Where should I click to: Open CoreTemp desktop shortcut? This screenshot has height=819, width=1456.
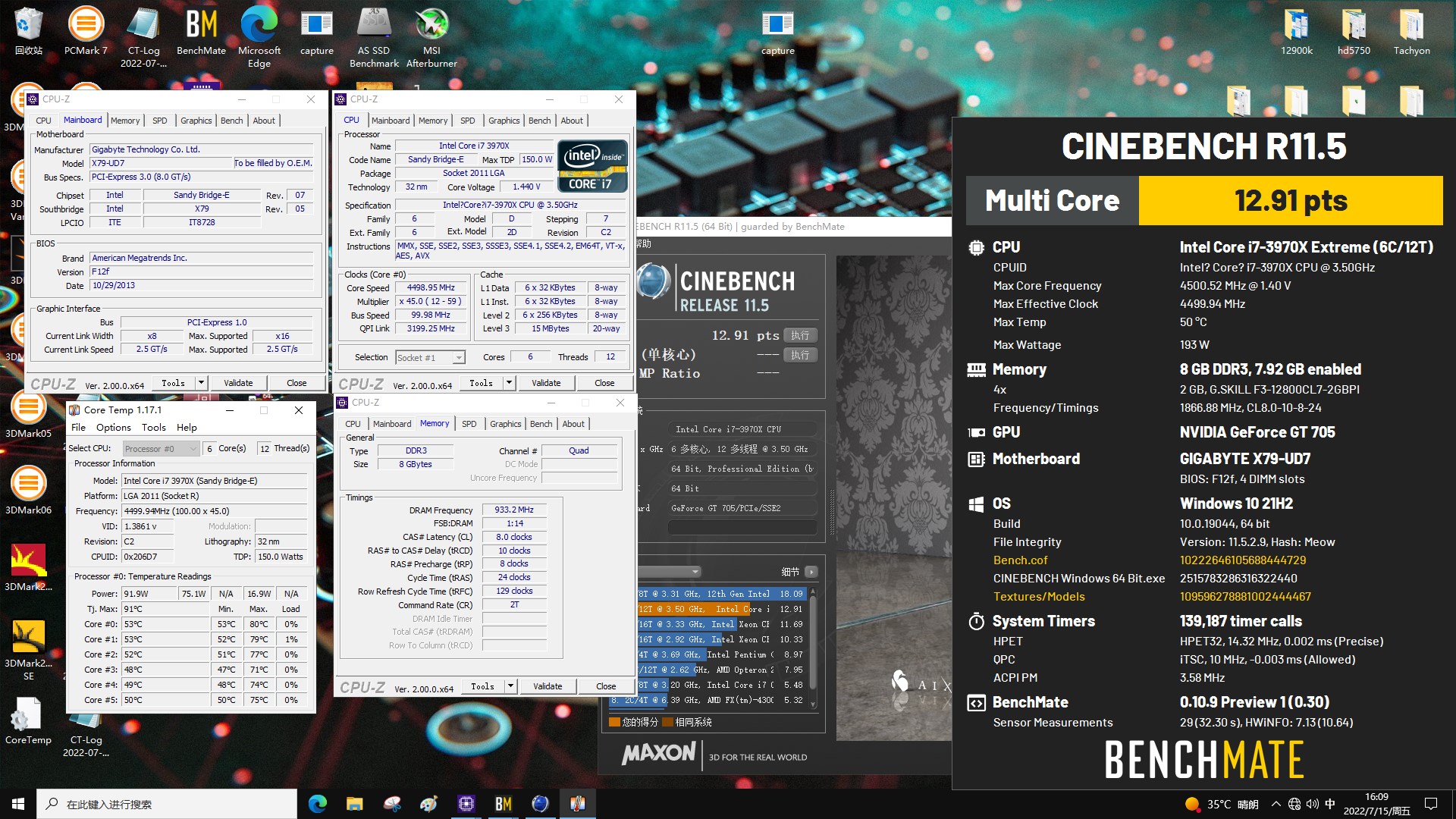click(x=28, y=720)
